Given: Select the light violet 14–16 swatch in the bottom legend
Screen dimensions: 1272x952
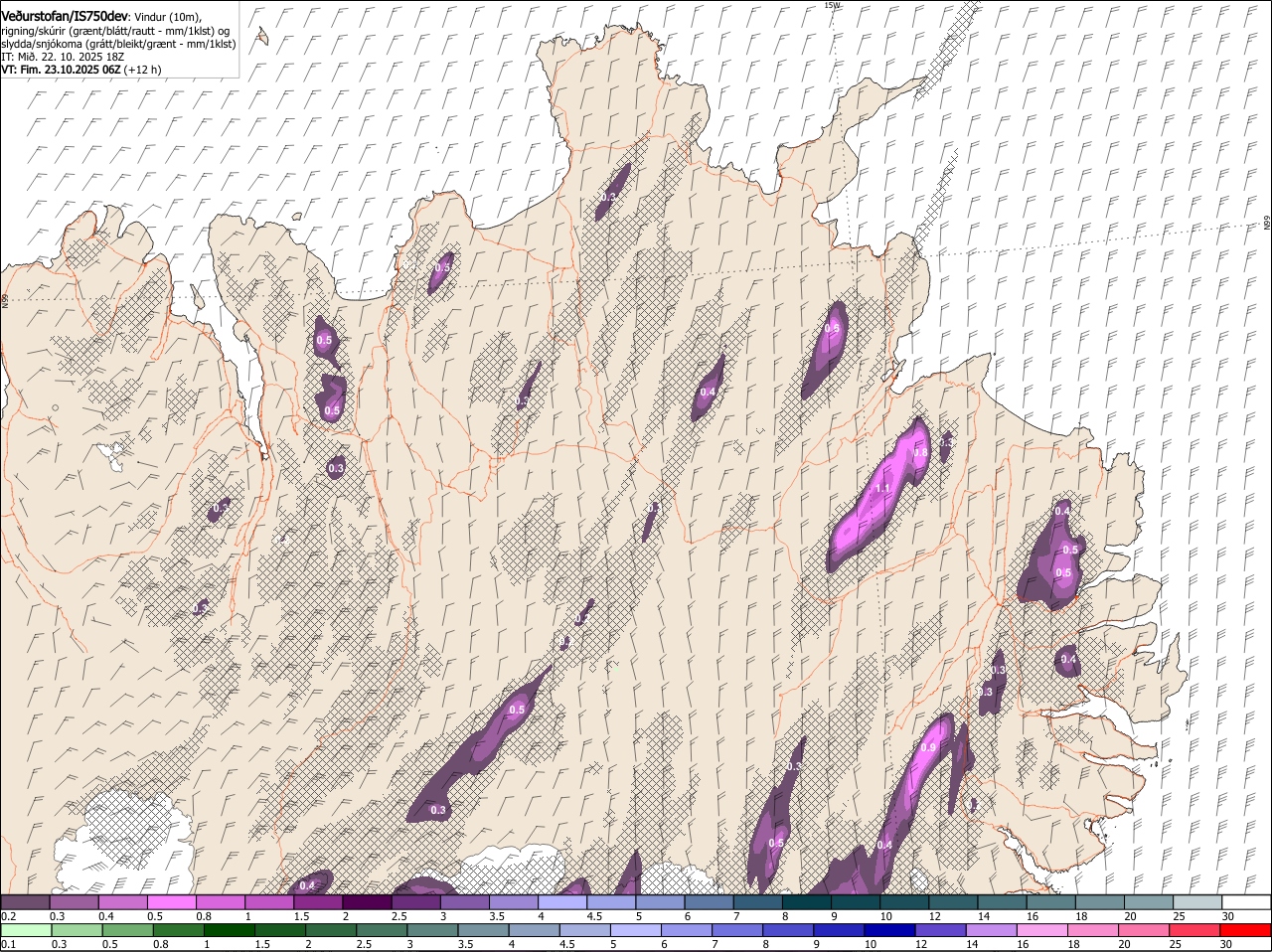Looking at the screenshot, I should (x=993, y=930).
